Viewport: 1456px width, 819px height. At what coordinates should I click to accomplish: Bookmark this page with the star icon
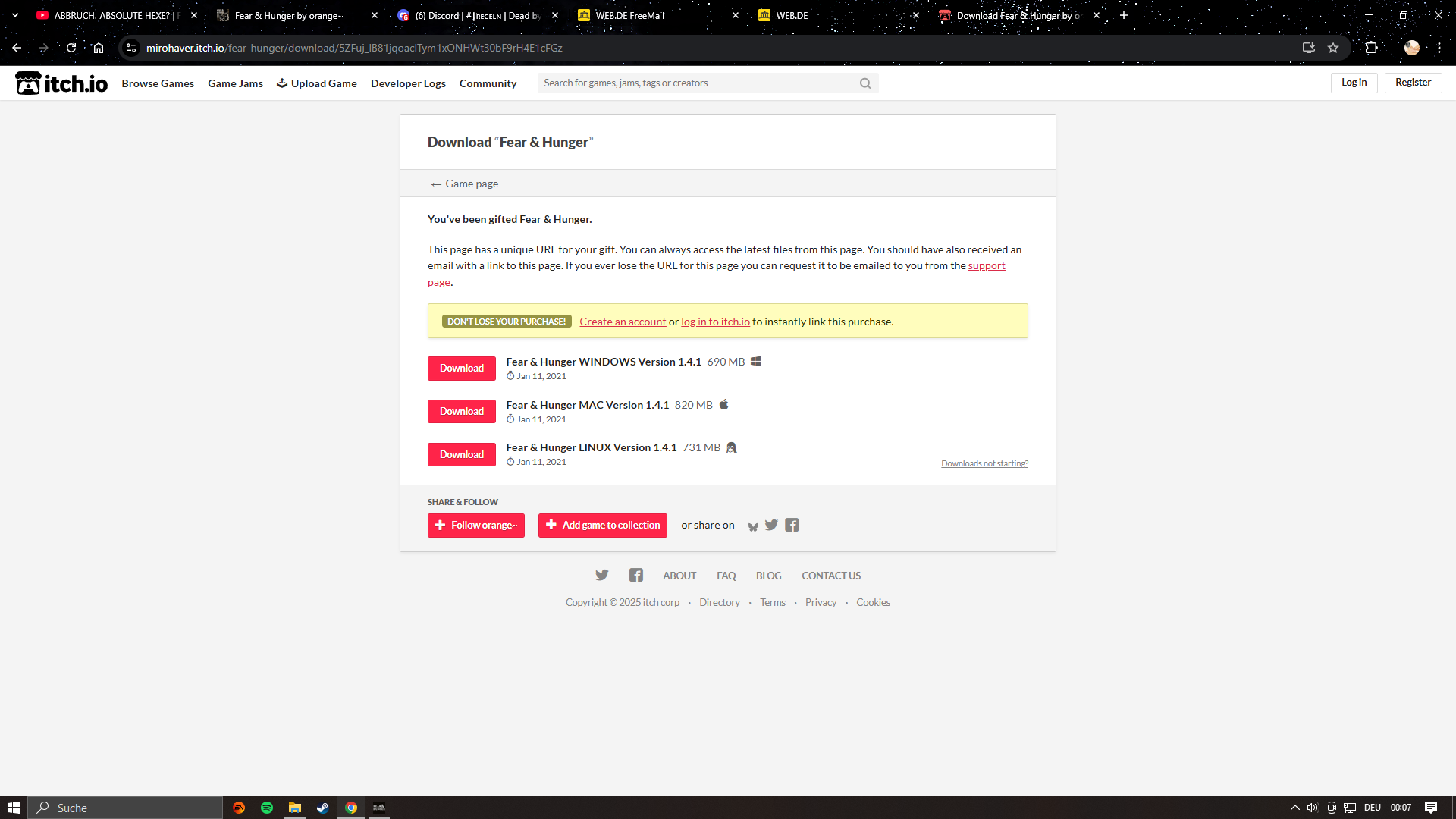click(x=1333, y=48)
